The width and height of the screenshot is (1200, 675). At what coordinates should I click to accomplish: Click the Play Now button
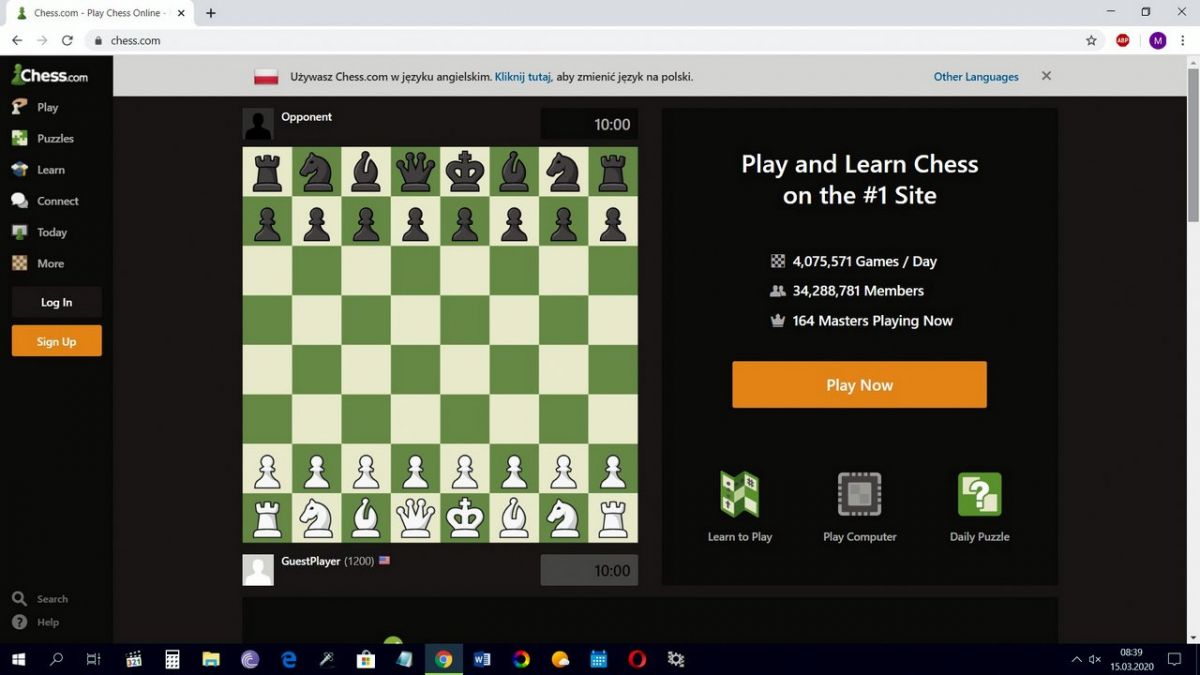[x=859, y=385]
